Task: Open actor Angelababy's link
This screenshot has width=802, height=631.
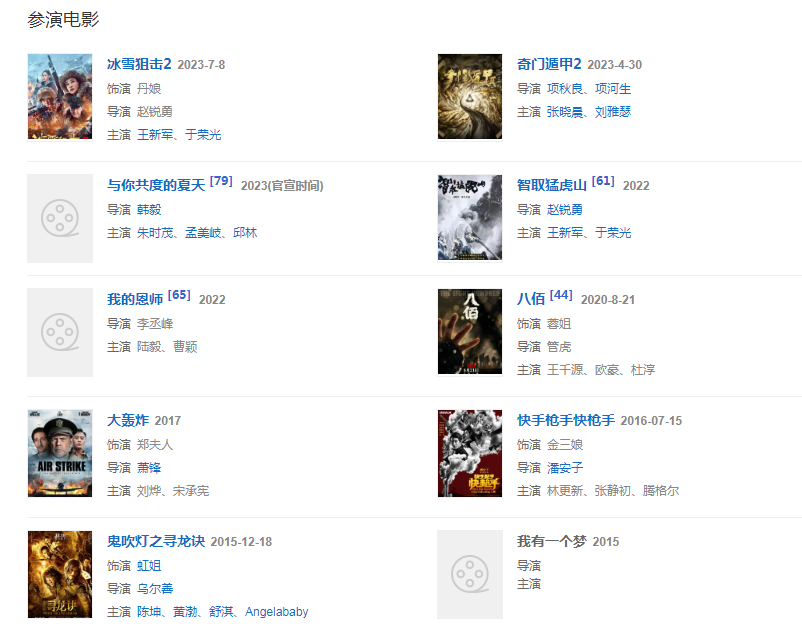Action: coord(276,612)
